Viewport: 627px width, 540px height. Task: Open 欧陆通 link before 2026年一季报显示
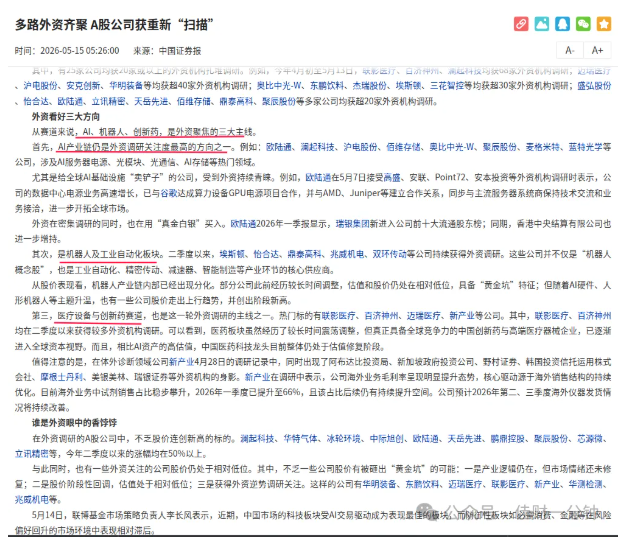(x=243, y=224)
